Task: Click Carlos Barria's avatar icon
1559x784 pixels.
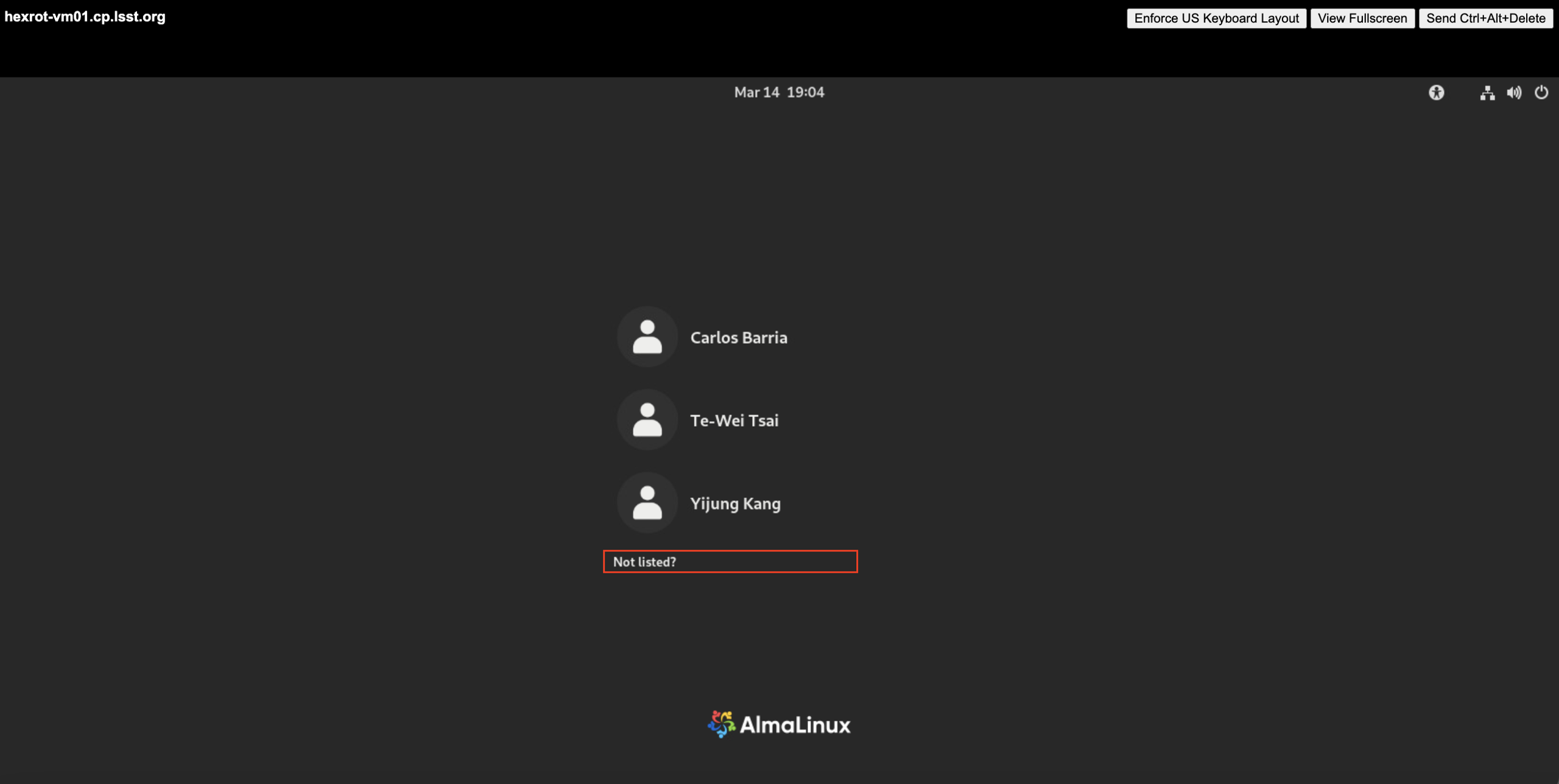Action: pyautogui.click(x=647, y=337)
